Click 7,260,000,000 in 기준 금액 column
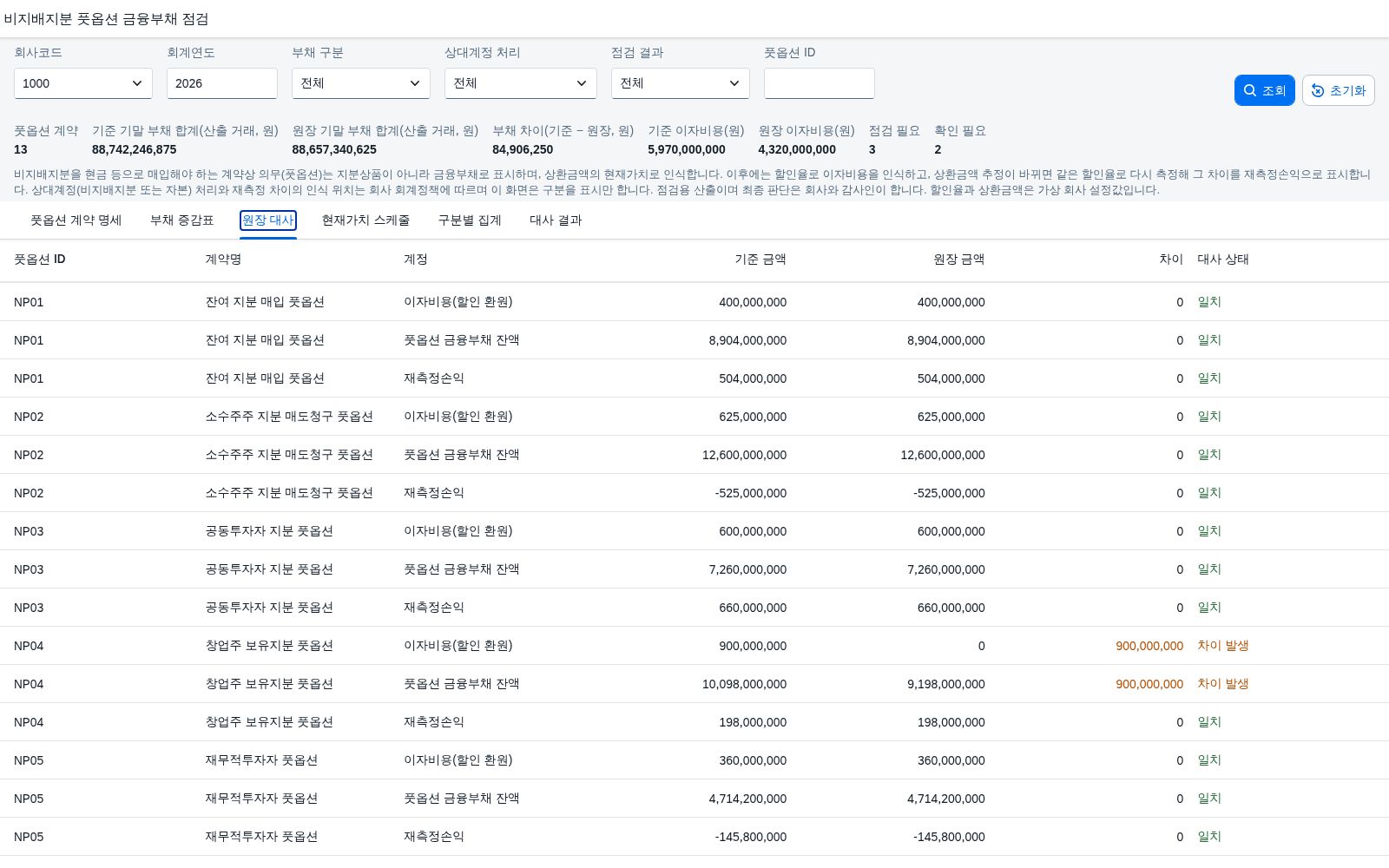 pyautogui.click(x=747, y=569)
